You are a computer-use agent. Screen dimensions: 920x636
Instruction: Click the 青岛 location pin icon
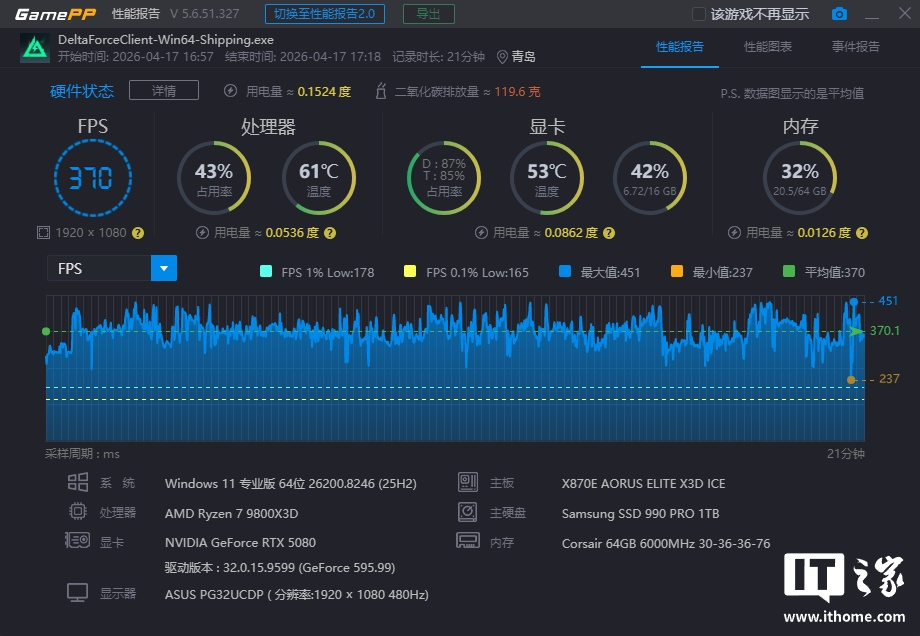(x=502, y=57)
